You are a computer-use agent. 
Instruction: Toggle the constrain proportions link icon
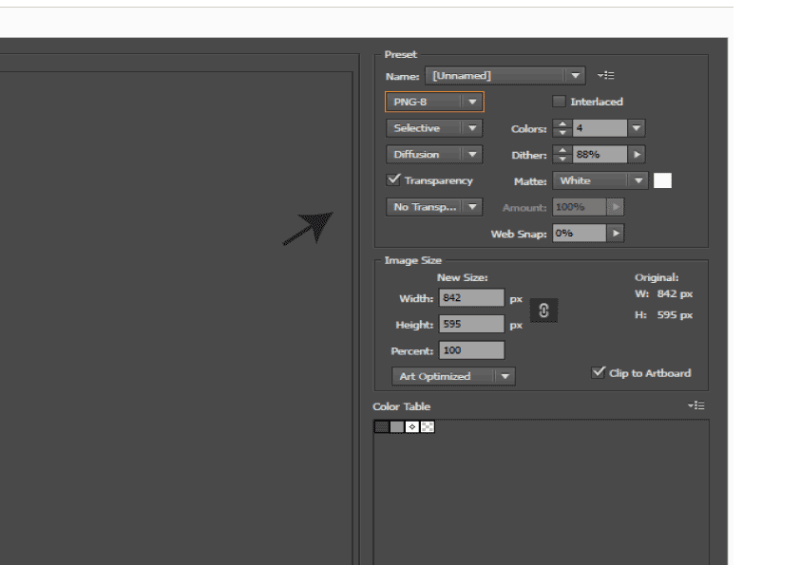click(x=544, y=310)
